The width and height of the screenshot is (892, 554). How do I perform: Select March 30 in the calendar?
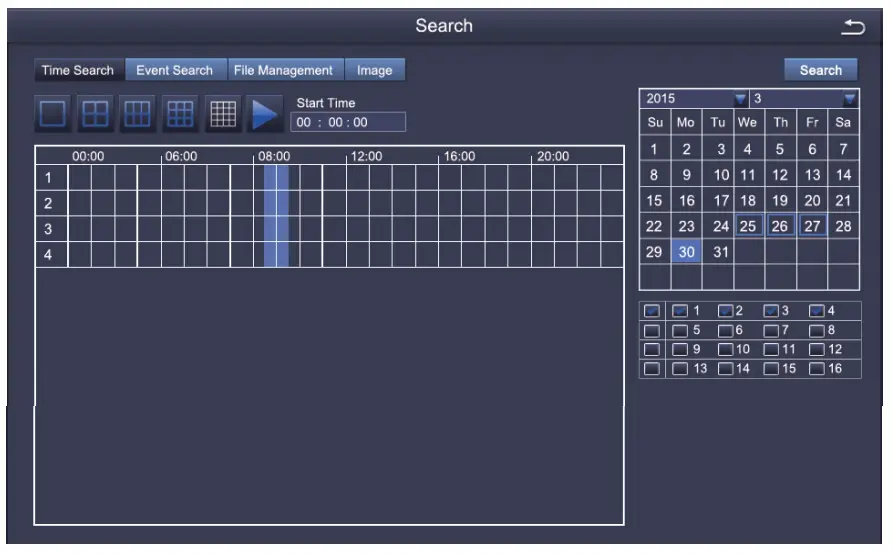(x=686, y=252)
